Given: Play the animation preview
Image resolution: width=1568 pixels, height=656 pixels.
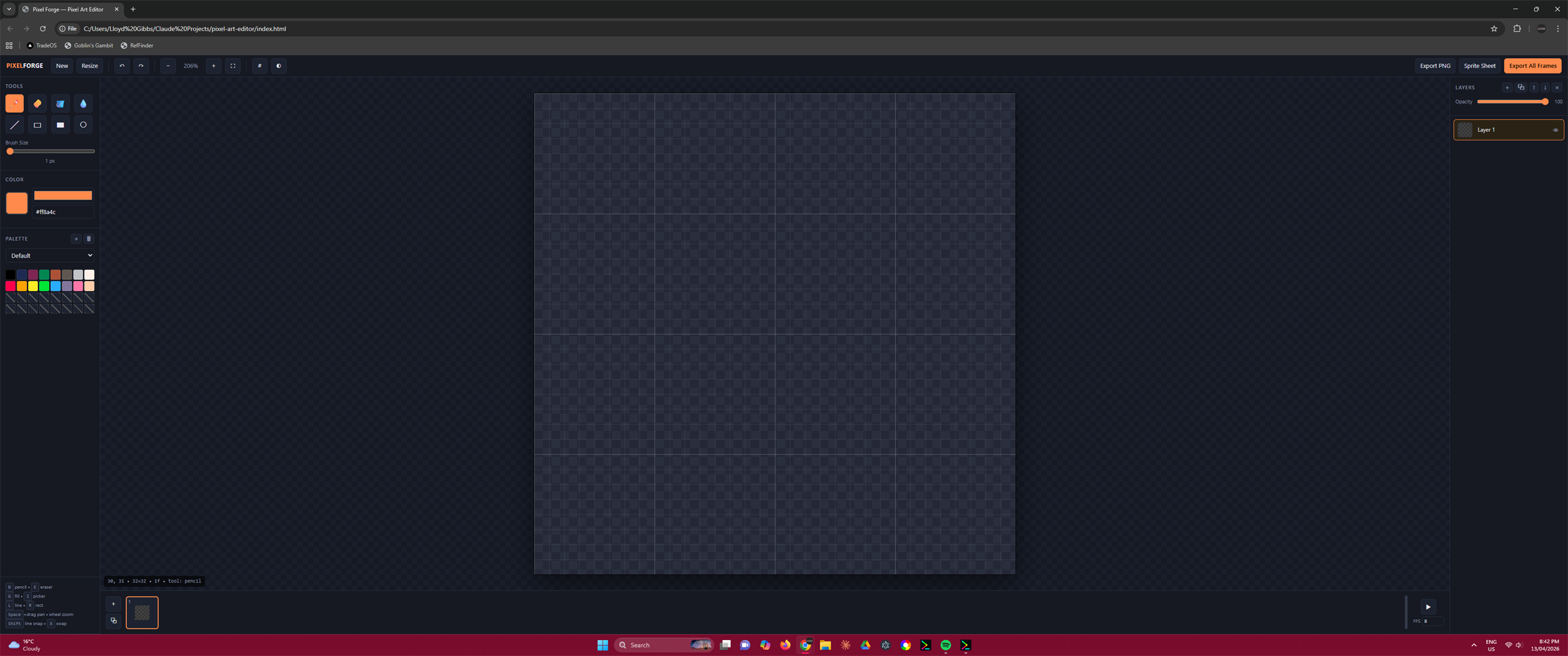Looking at the screenshot, I should [x=1428, y=607].
